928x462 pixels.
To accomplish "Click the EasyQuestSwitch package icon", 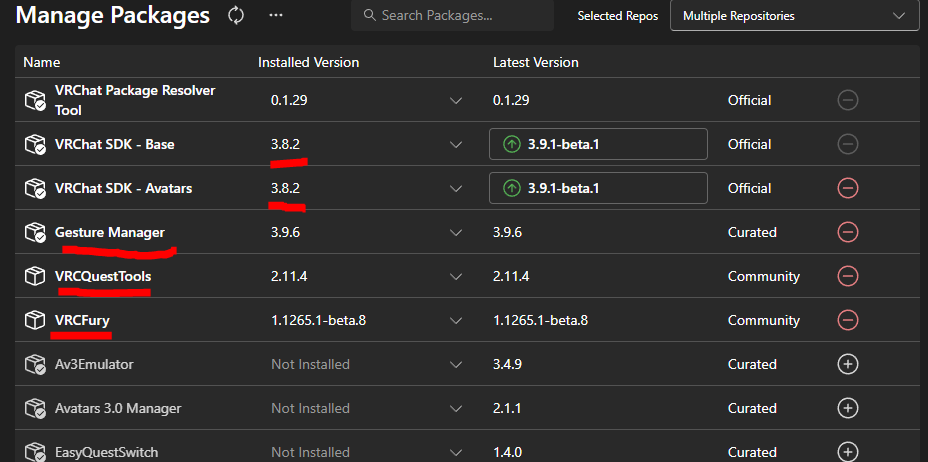I will [35, 452].
